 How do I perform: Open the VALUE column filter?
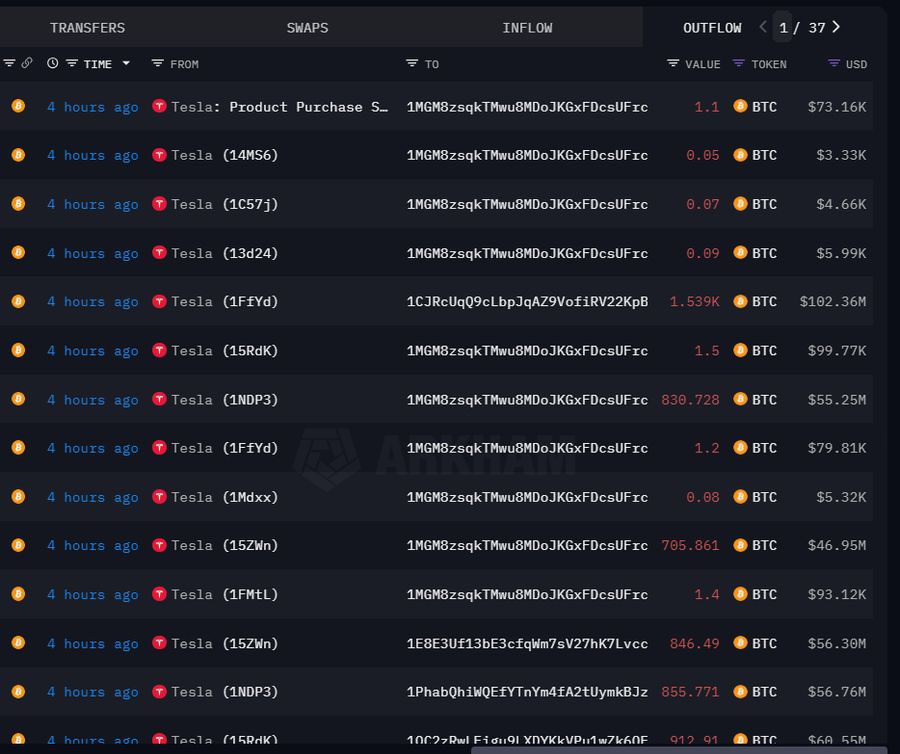[x=673, y=63]
